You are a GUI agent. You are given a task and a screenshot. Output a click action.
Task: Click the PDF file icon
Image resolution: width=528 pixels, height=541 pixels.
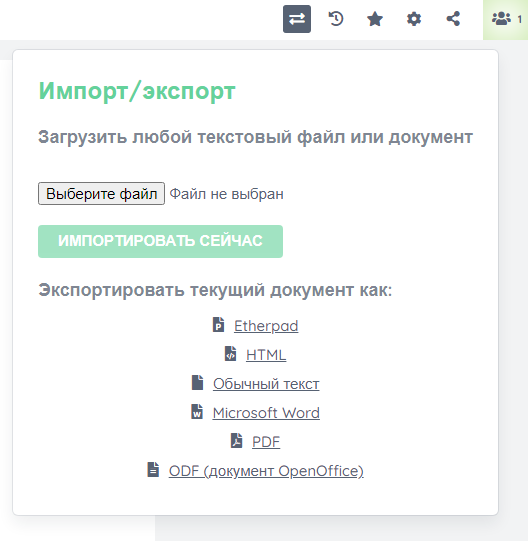tap(236, 441)
